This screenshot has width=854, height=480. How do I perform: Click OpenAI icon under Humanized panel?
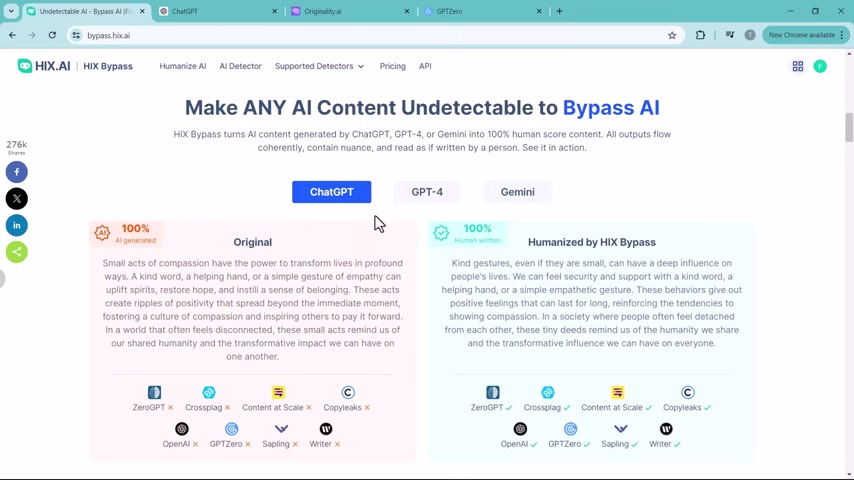point(520,429)
